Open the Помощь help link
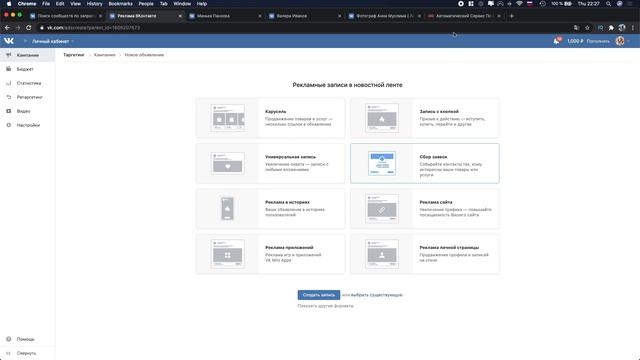This screenshot has width=640, height=360. (x=25, y=339)
